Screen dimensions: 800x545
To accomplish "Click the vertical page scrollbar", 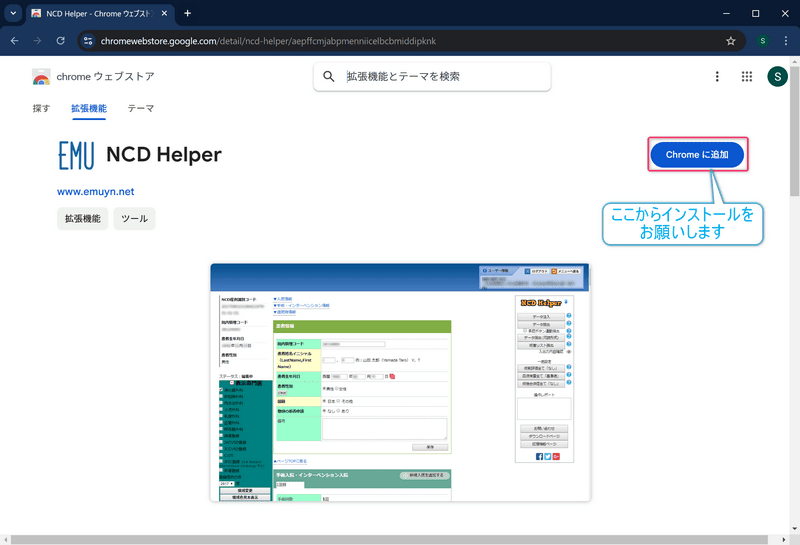I will (794, 130).
